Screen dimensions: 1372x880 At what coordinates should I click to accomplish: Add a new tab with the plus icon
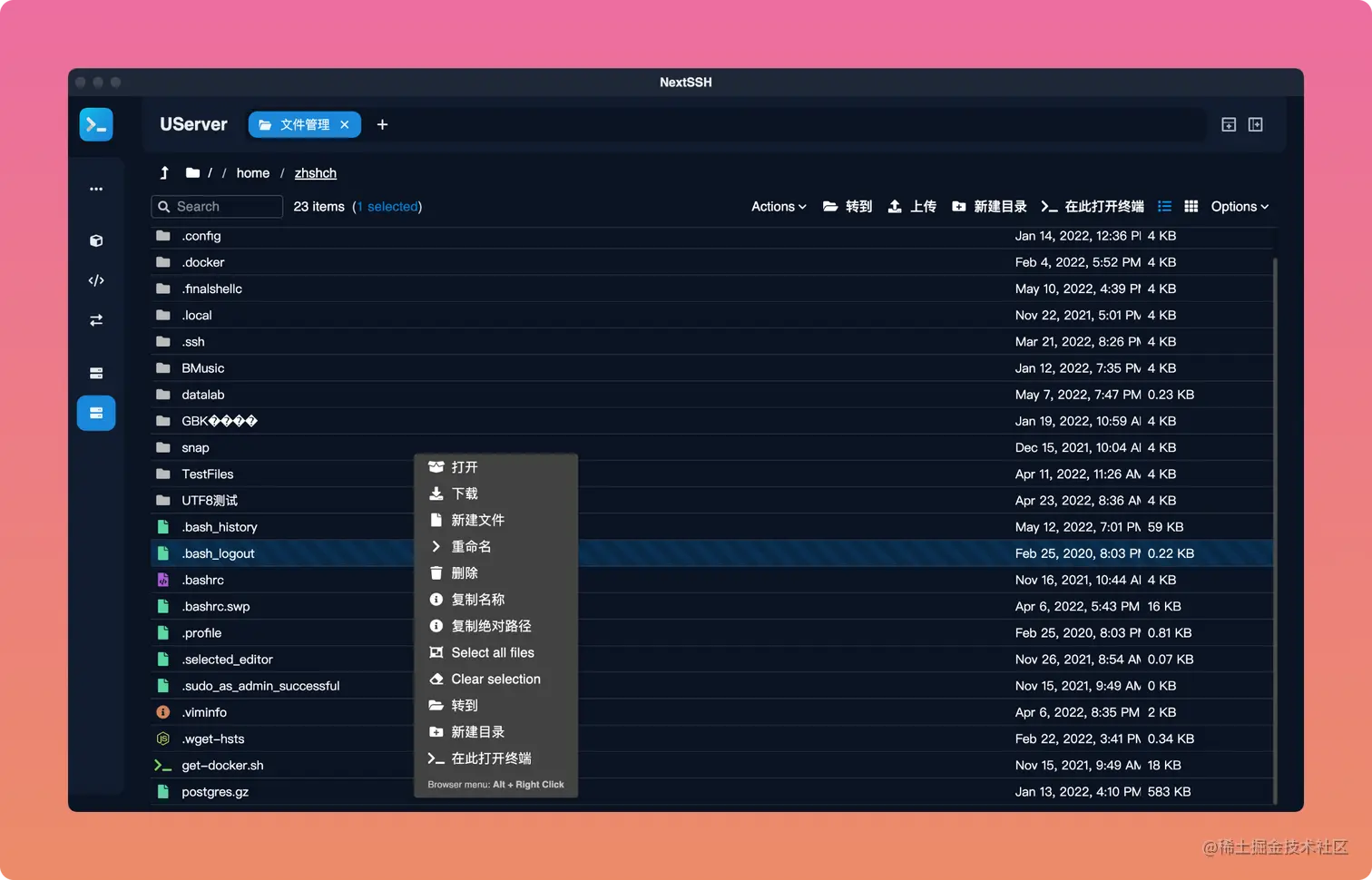coord(382,124)
